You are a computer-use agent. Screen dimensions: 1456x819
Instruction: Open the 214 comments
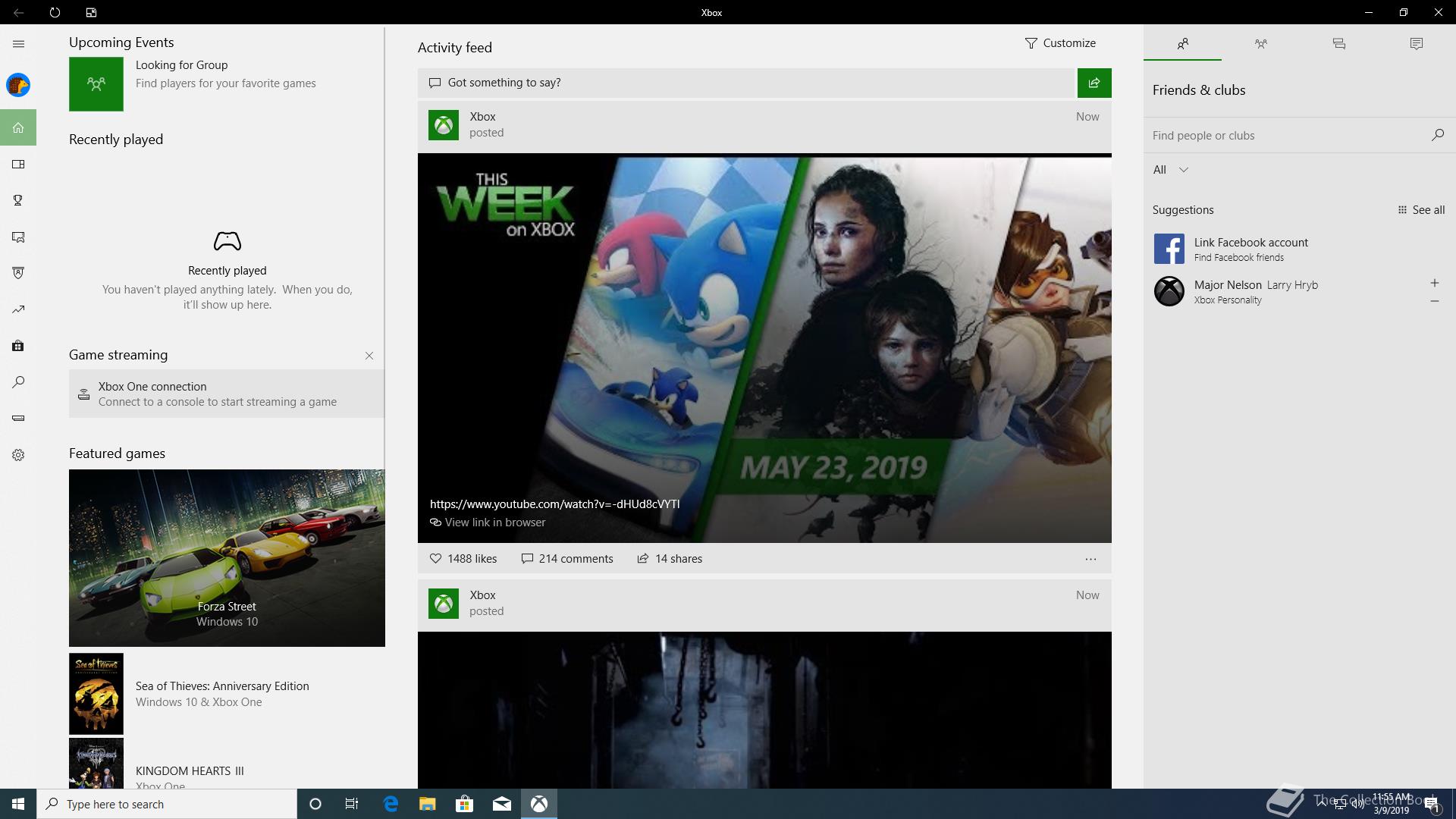point(567,559)
